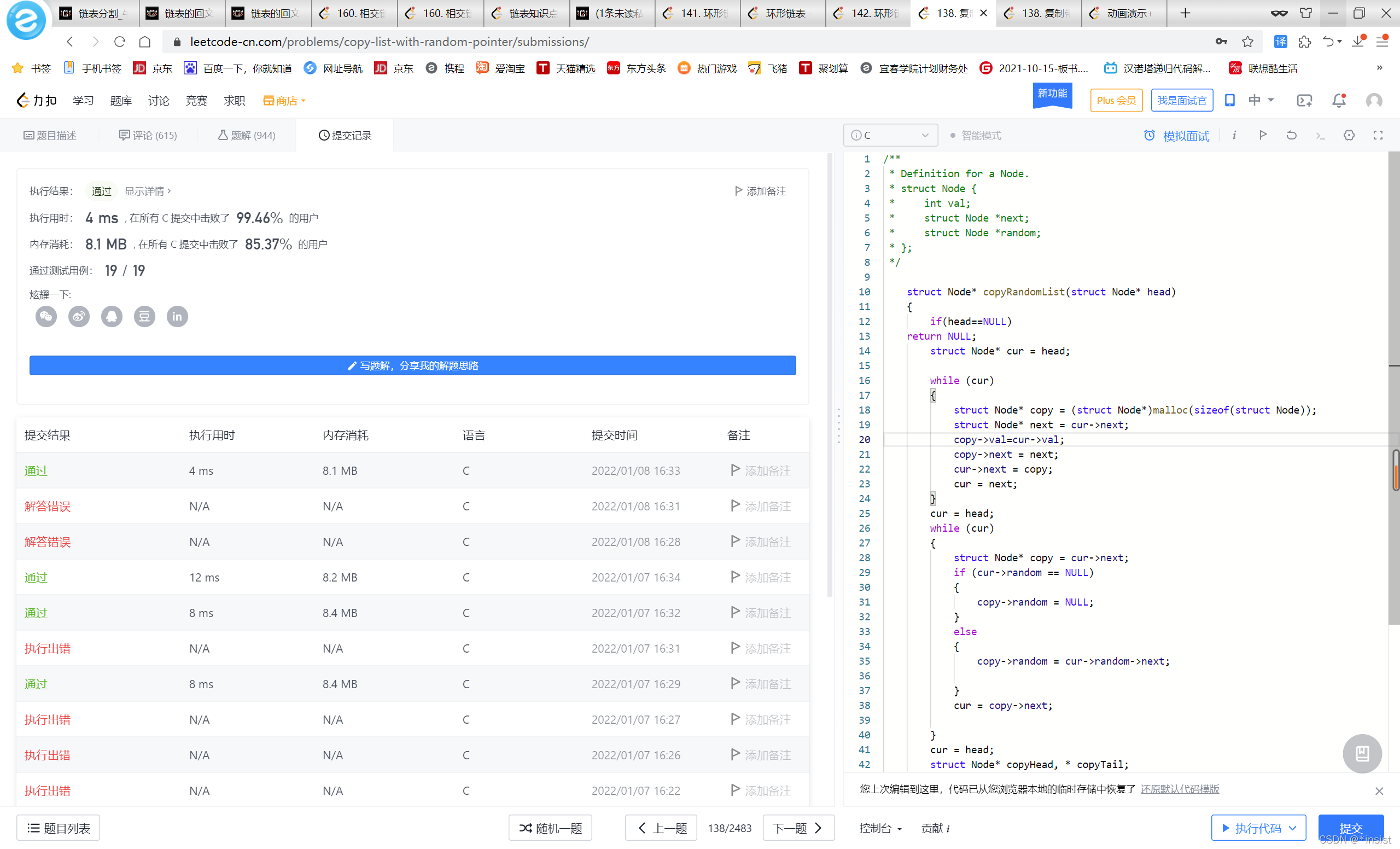Open 题库 in the top navigation
This screenshot has height=849, width=1400.
pos(120,101)
